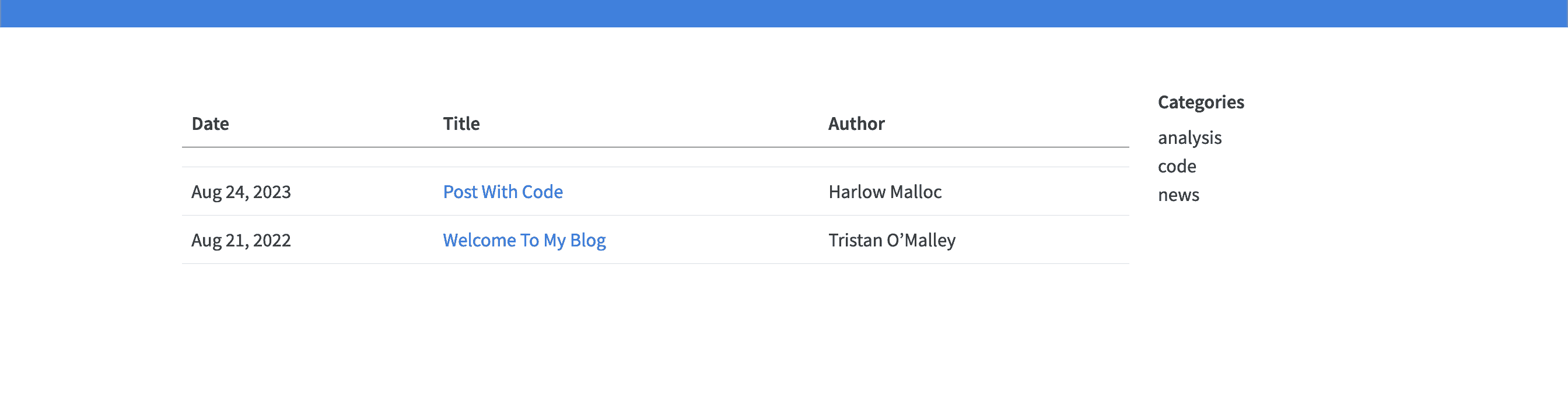Image resolution: width=1568 pixels, height=402 pixels.
Task: Click the year 2023 in first post date
Action: tap(271, 192)
